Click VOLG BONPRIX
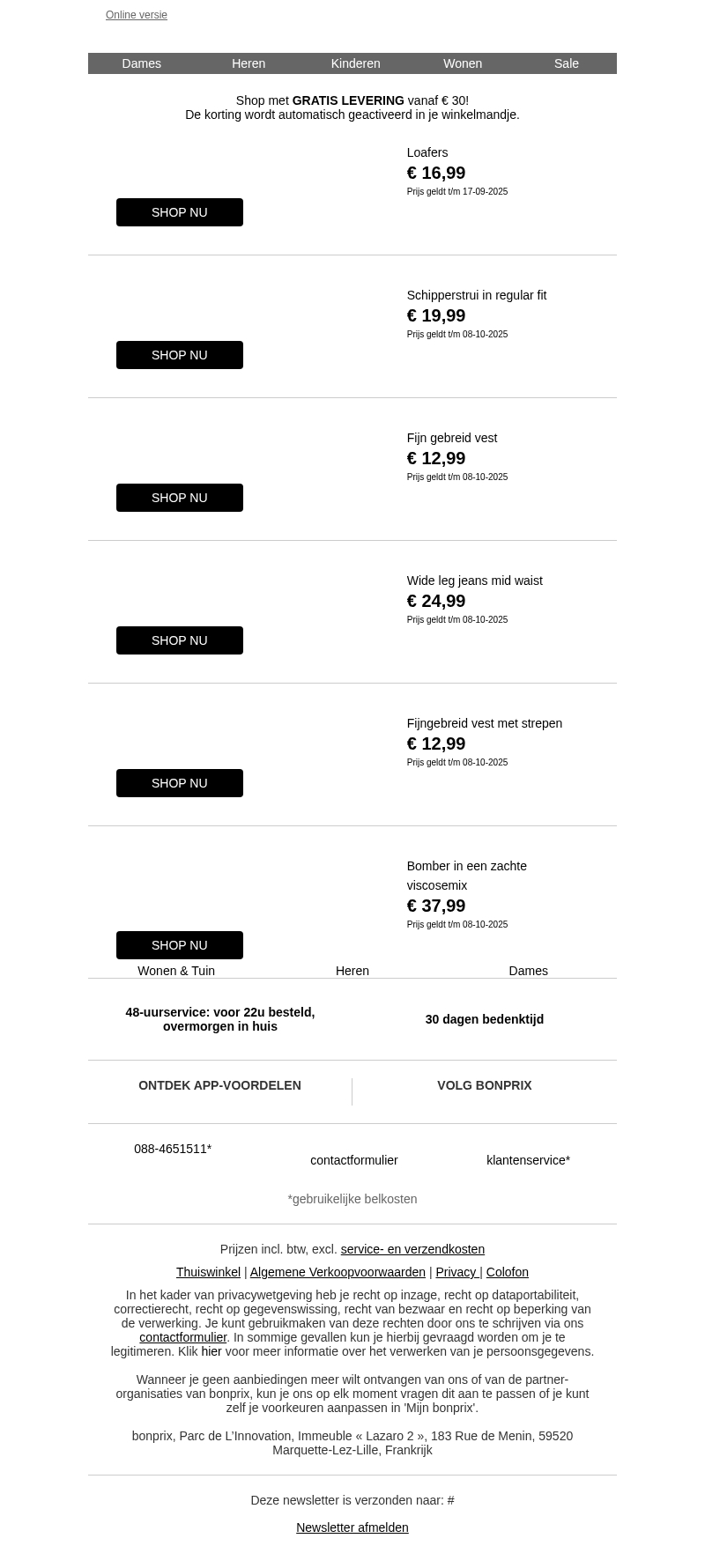 (x=484, y=1085)
